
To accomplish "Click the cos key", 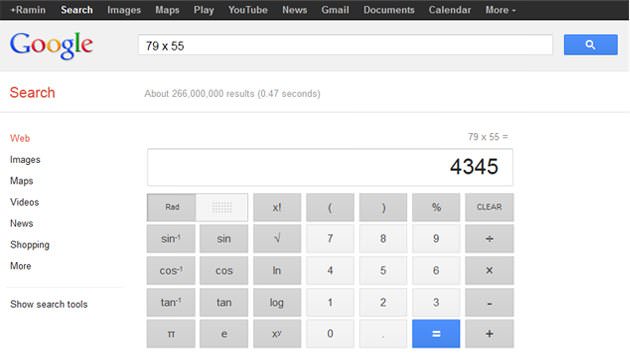I will click(224, 270).
